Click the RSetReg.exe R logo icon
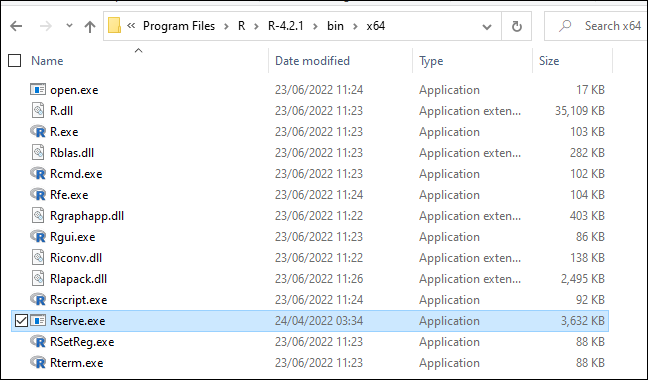Viewport: 648px width, 380px height. [x=38, y=342]
